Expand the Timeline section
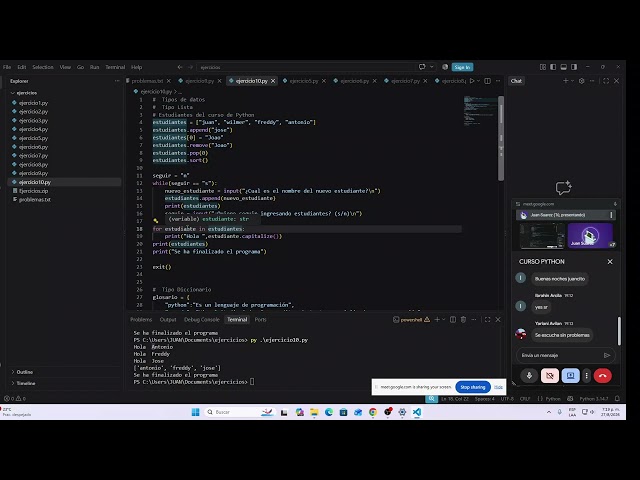The width and height of the screenshot is (640, 480). tap(25, 383)
